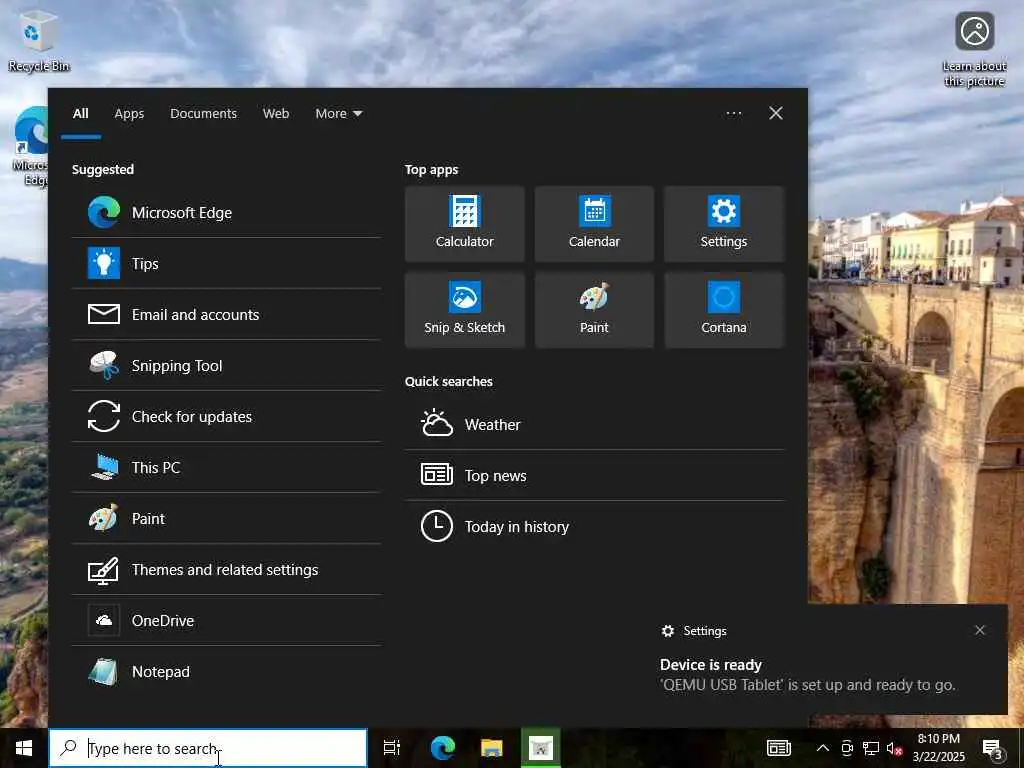Show hidden tray icons chevron
The height and width of the screenshot is (768, 1024).
pyautogui.click(x=823, y=748)
